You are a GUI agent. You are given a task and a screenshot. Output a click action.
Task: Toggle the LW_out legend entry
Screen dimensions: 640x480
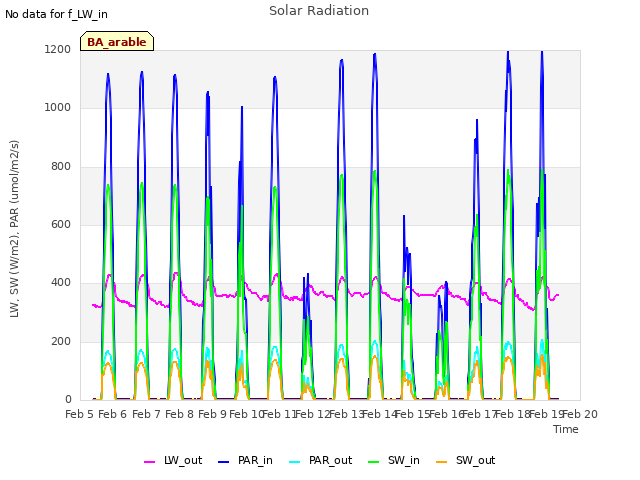click(173, 461)
